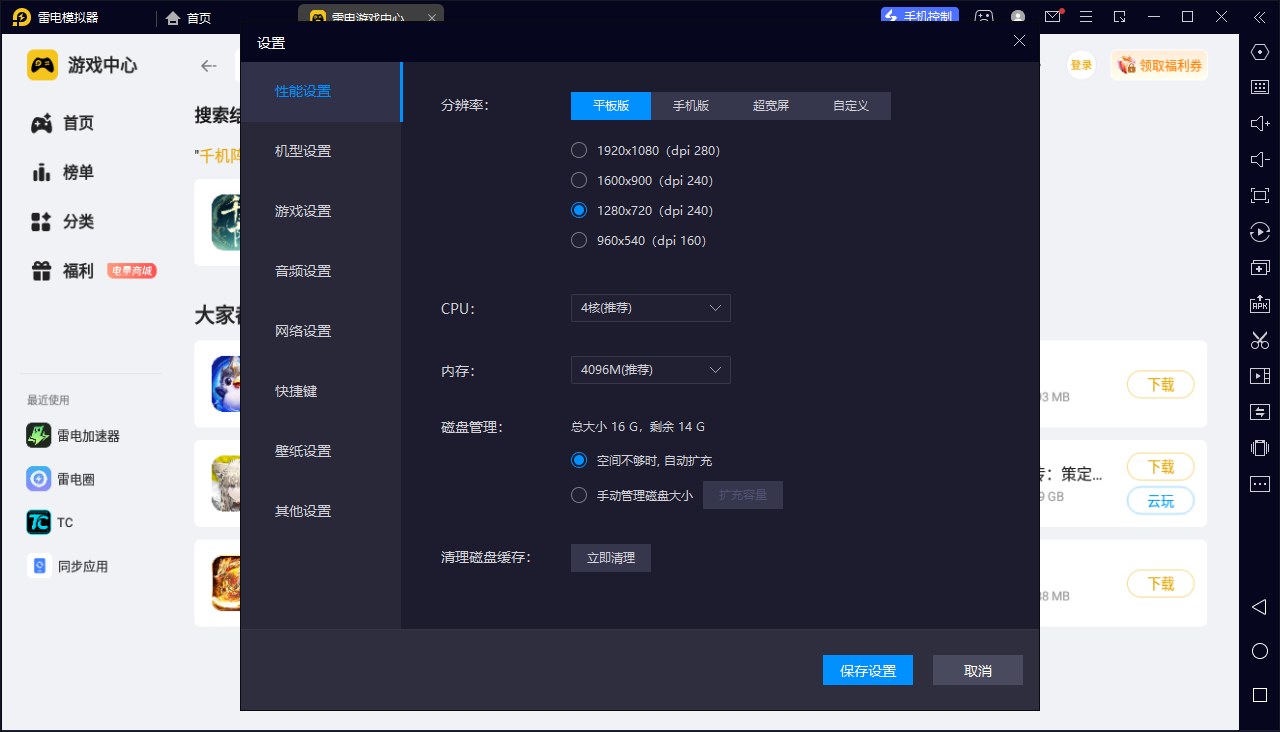The height and width of the screenshot is (732, 1280).
Task: Open the emulator settings hexagon icon
Action: point(1260,51)
